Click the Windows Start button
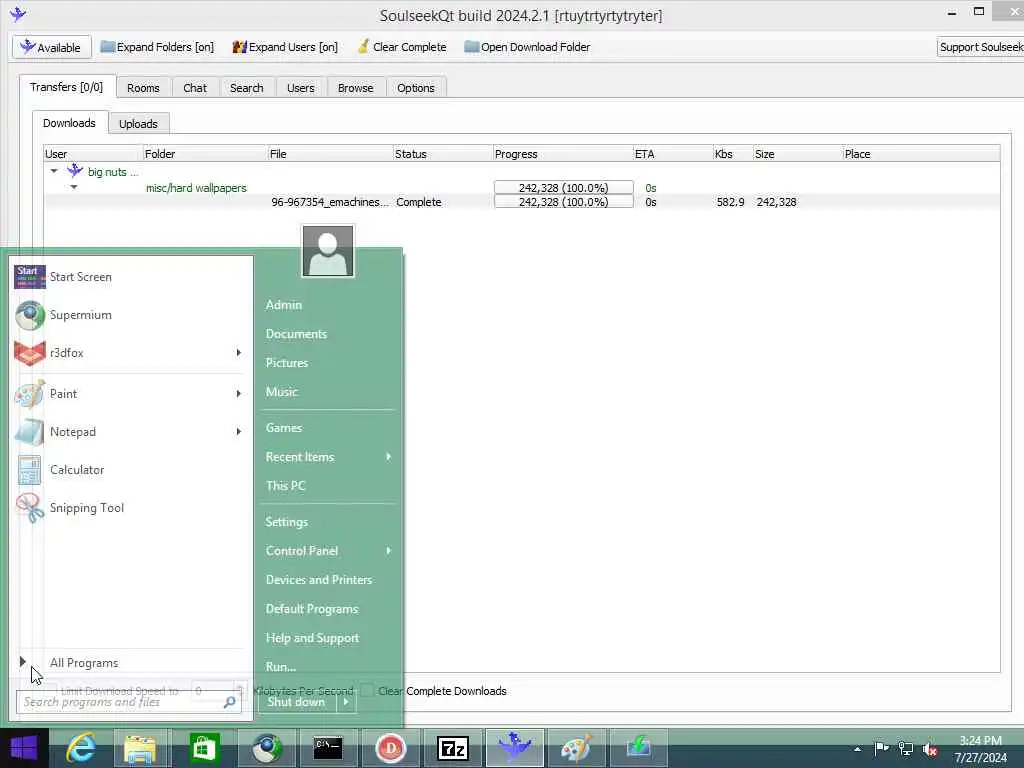 coord(24,748)
